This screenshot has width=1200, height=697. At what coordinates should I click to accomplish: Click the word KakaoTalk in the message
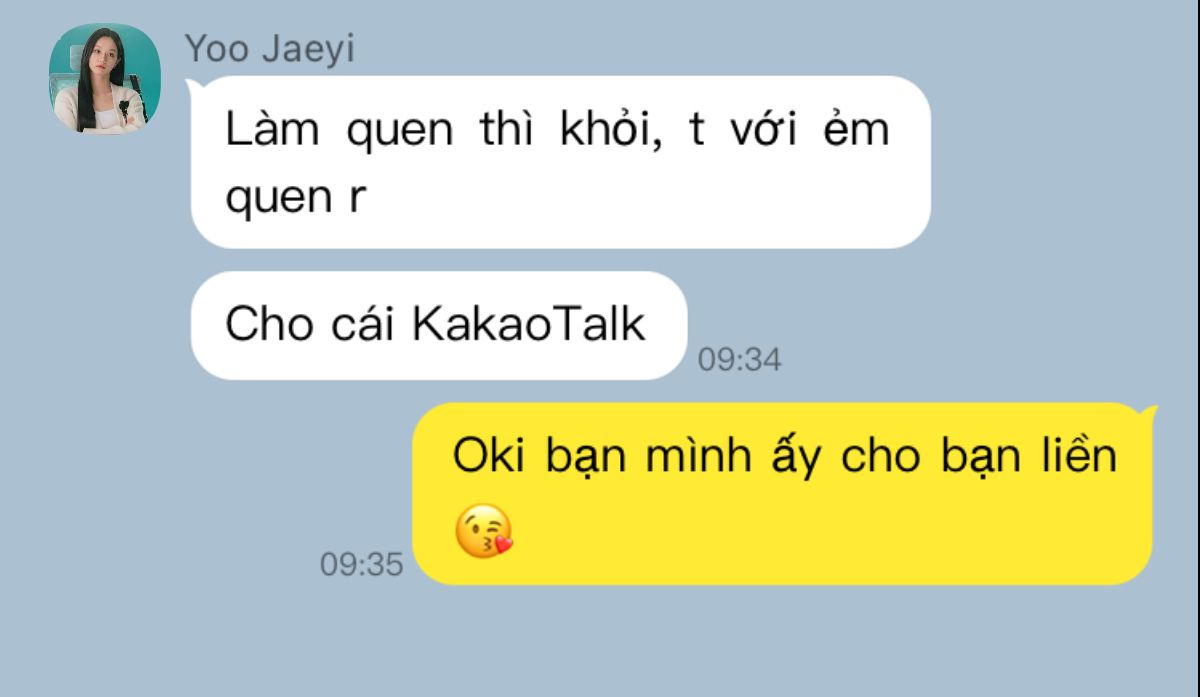tap(529, 325)
